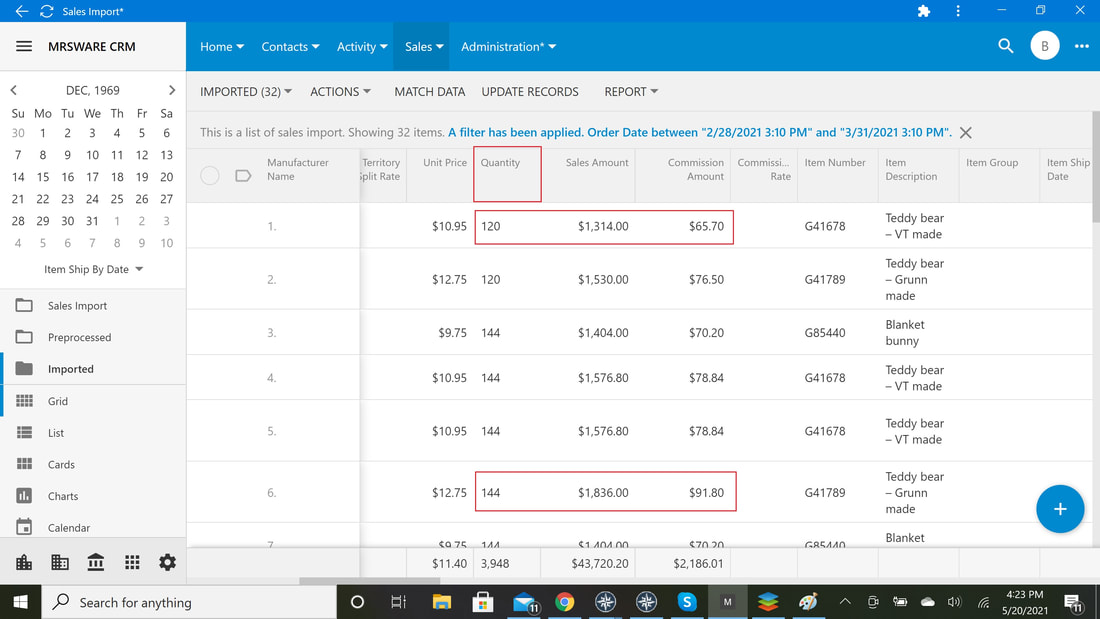Screen dimensions: 1100x619
Task: Open the user avatar B menu
Action: click(1045, 46)
